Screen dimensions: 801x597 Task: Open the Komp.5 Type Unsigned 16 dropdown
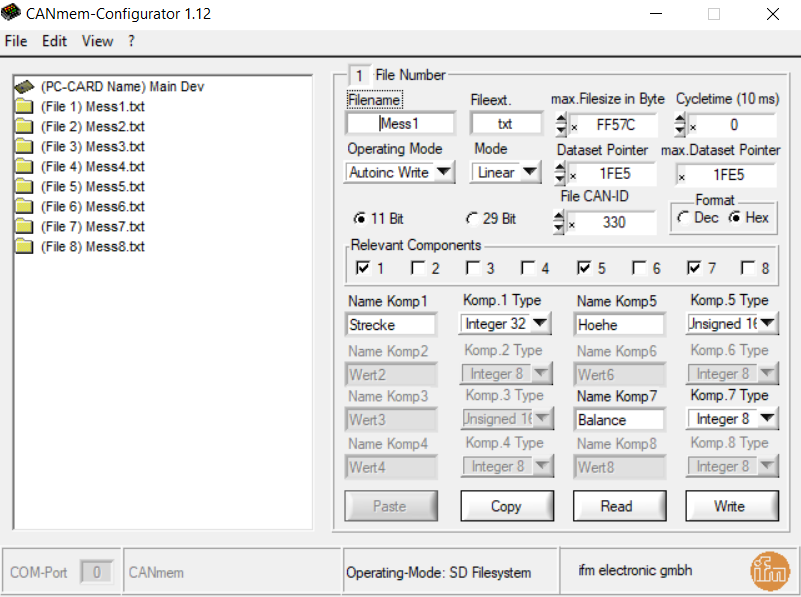[732, 324]
